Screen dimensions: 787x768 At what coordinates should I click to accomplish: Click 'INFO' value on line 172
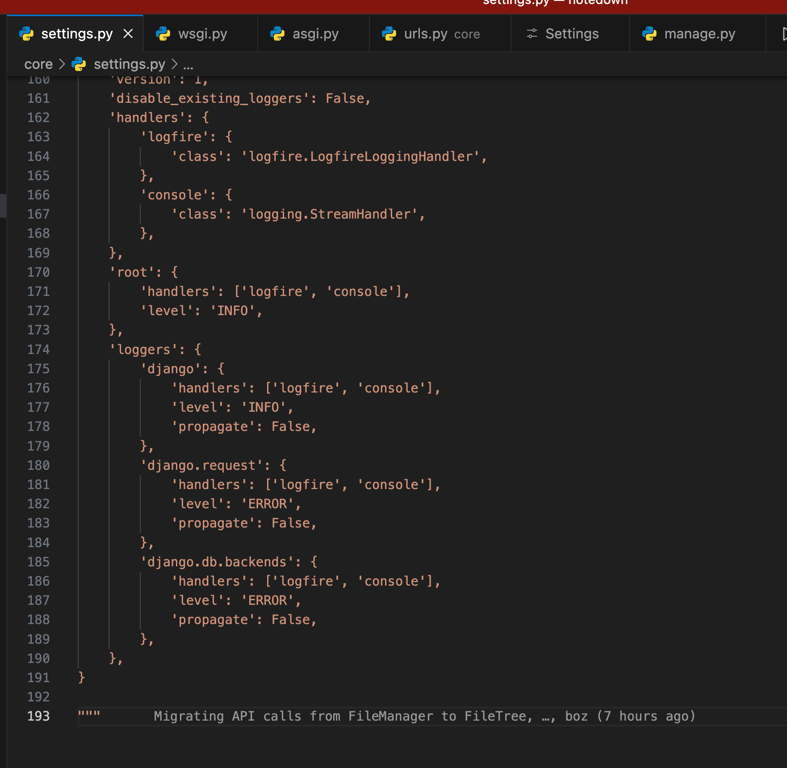pos(232,311)
